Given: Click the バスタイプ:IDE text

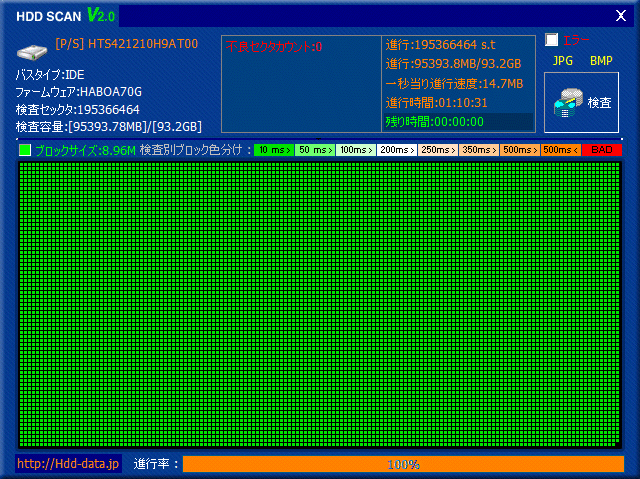Looking at the screenshot, I should (x=50, y=75).
